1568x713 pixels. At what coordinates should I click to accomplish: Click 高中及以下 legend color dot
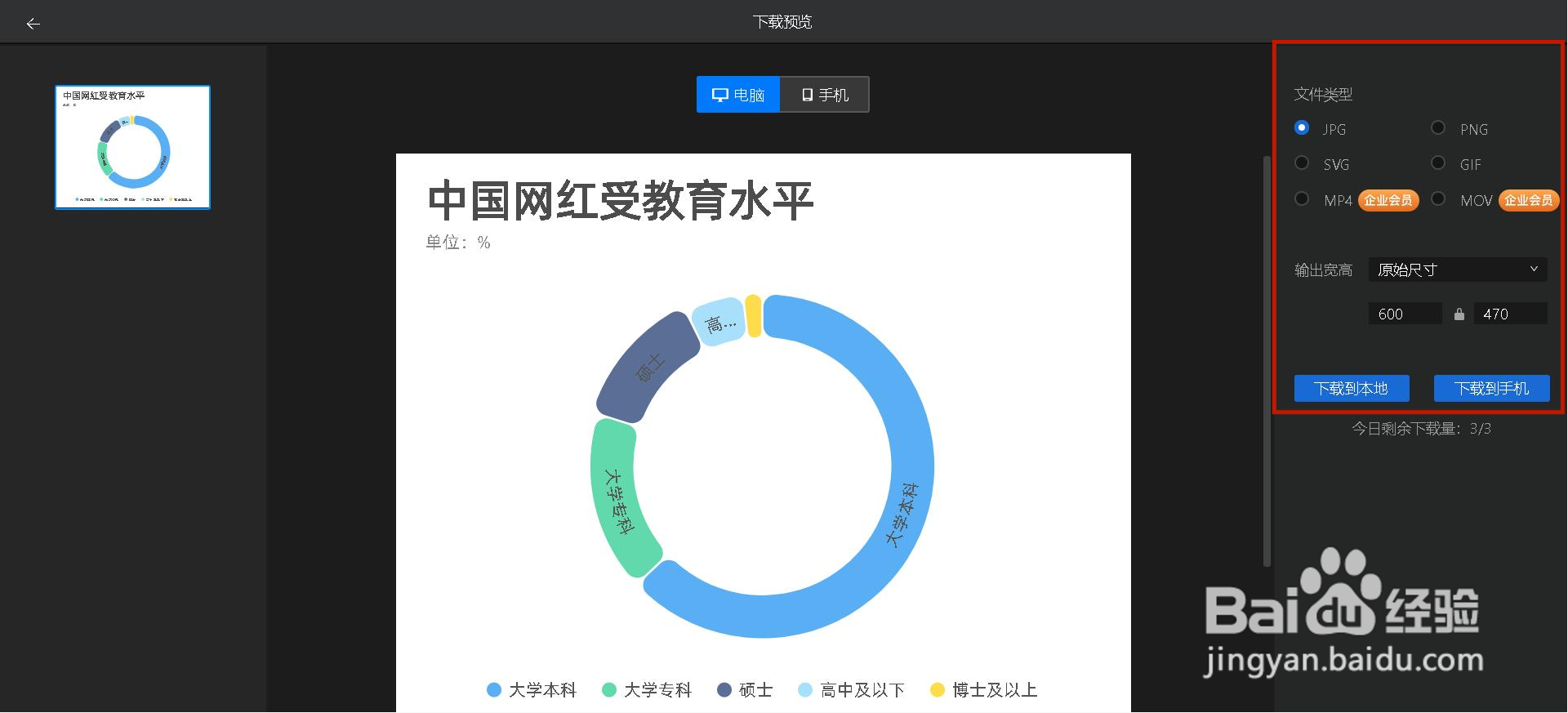coord(805,690)
